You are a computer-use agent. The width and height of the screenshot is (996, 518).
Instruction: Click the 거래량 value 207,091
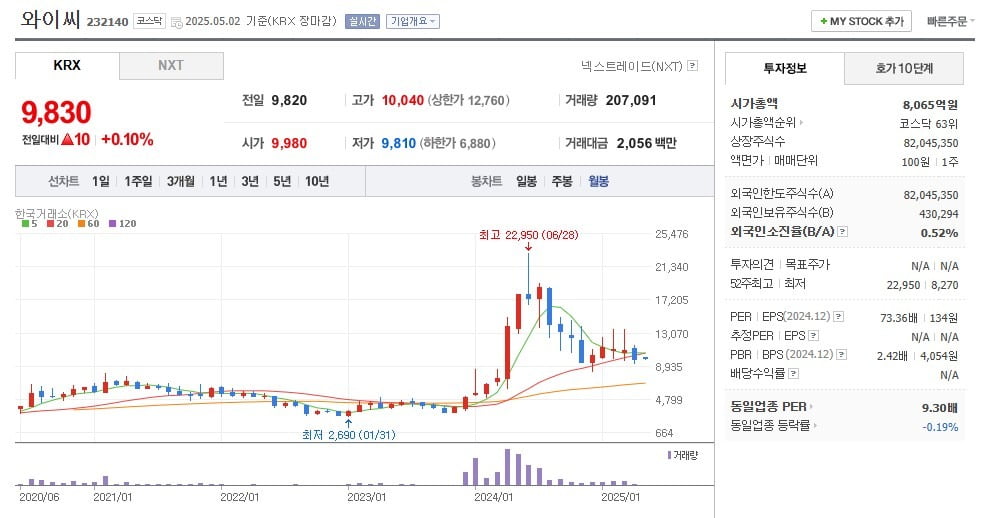click(x=631, y=100)
